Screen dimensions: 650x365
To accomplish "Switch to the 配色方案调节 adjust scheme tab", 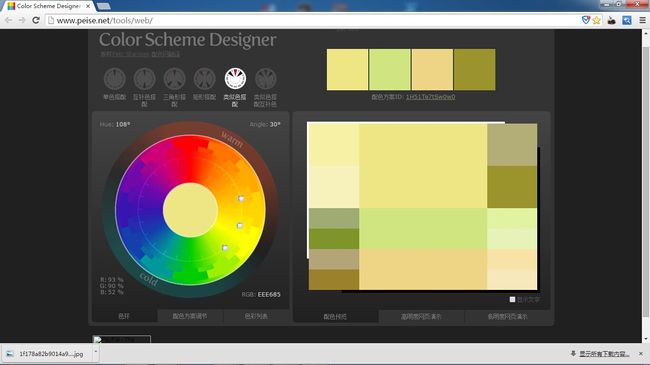I will tap(190, 316).
